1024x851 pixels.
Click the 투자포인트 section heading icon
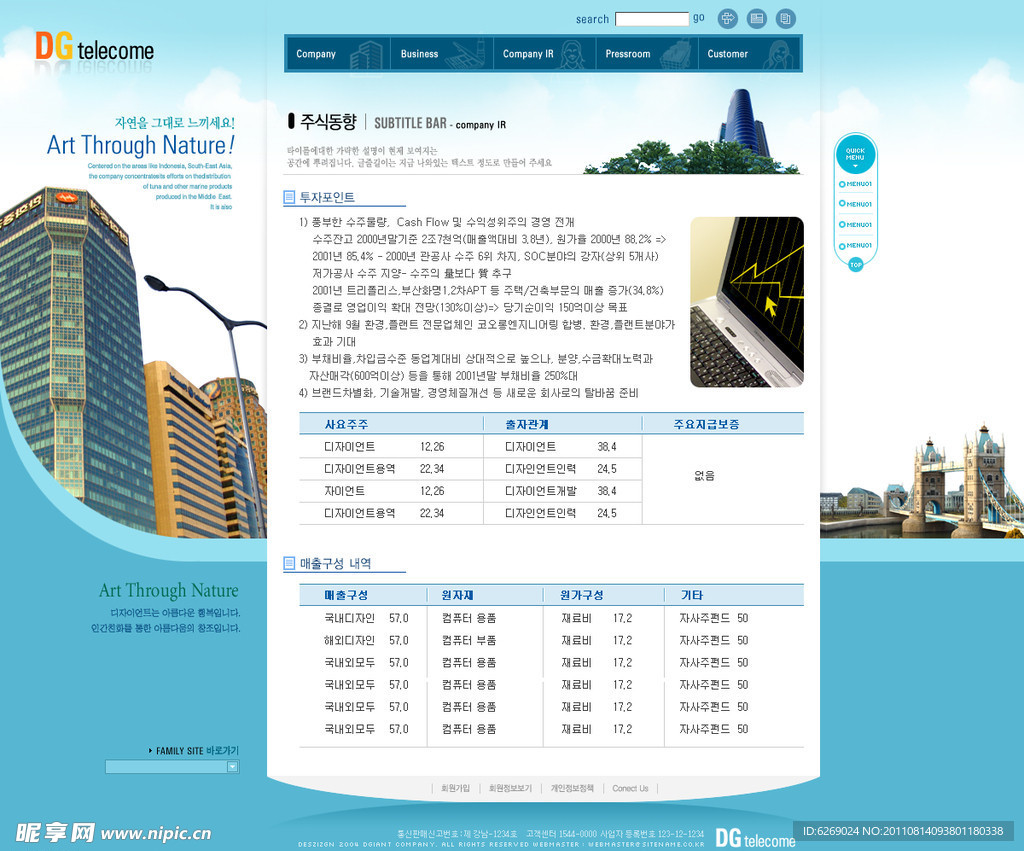[x=290, y=198]
